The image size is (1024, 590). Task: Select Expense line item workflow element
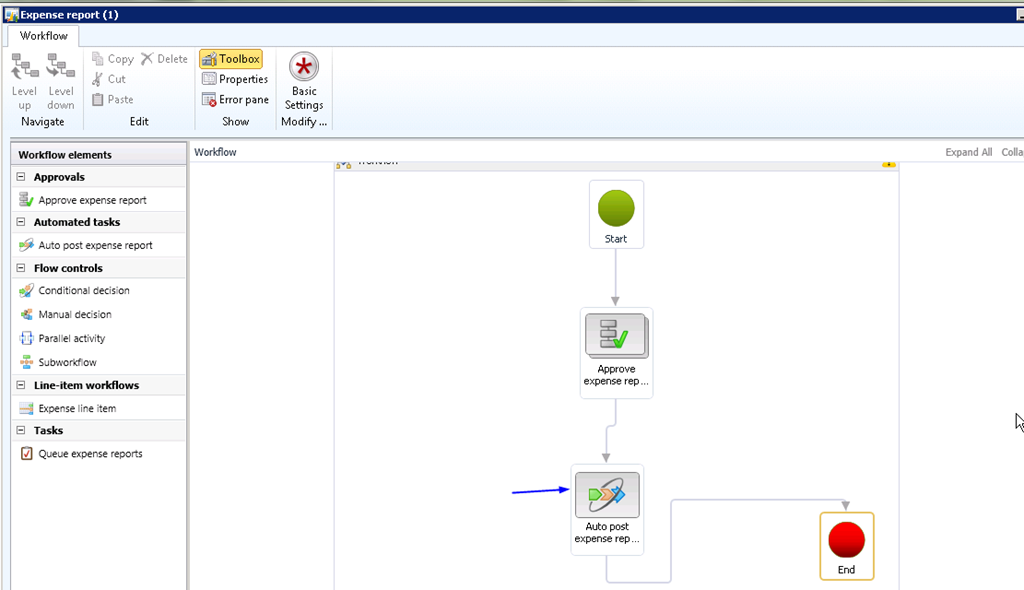(77, 409)
